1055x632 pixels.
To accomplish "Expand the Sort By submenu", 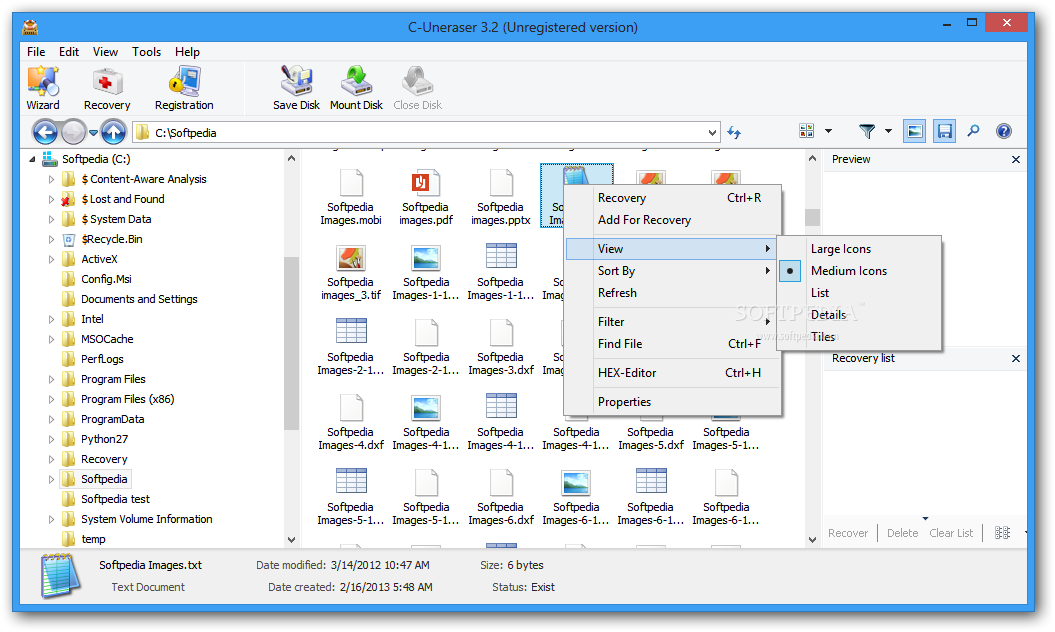I will pyautogui.click(x=673, y=271).
